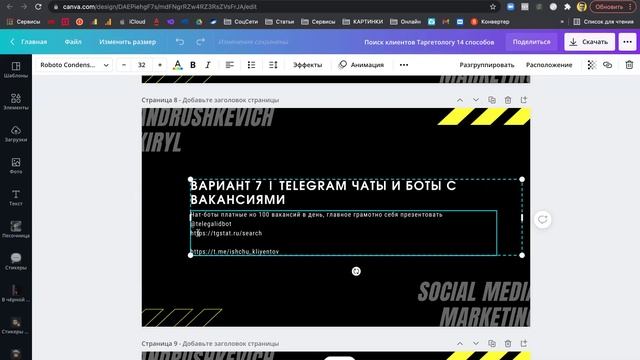Move page 9 down

pyautogui.click(x=476, y=344)
